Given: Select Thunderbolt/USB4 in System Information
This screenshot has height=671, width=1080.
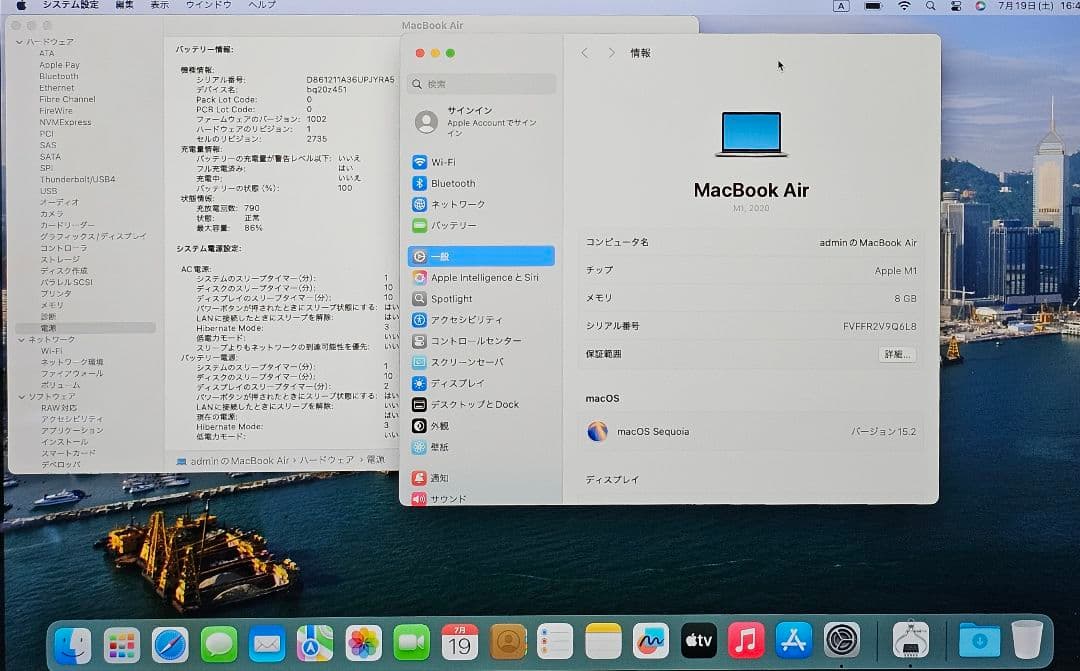Looking at the screenshot, I should click(77, 179).
